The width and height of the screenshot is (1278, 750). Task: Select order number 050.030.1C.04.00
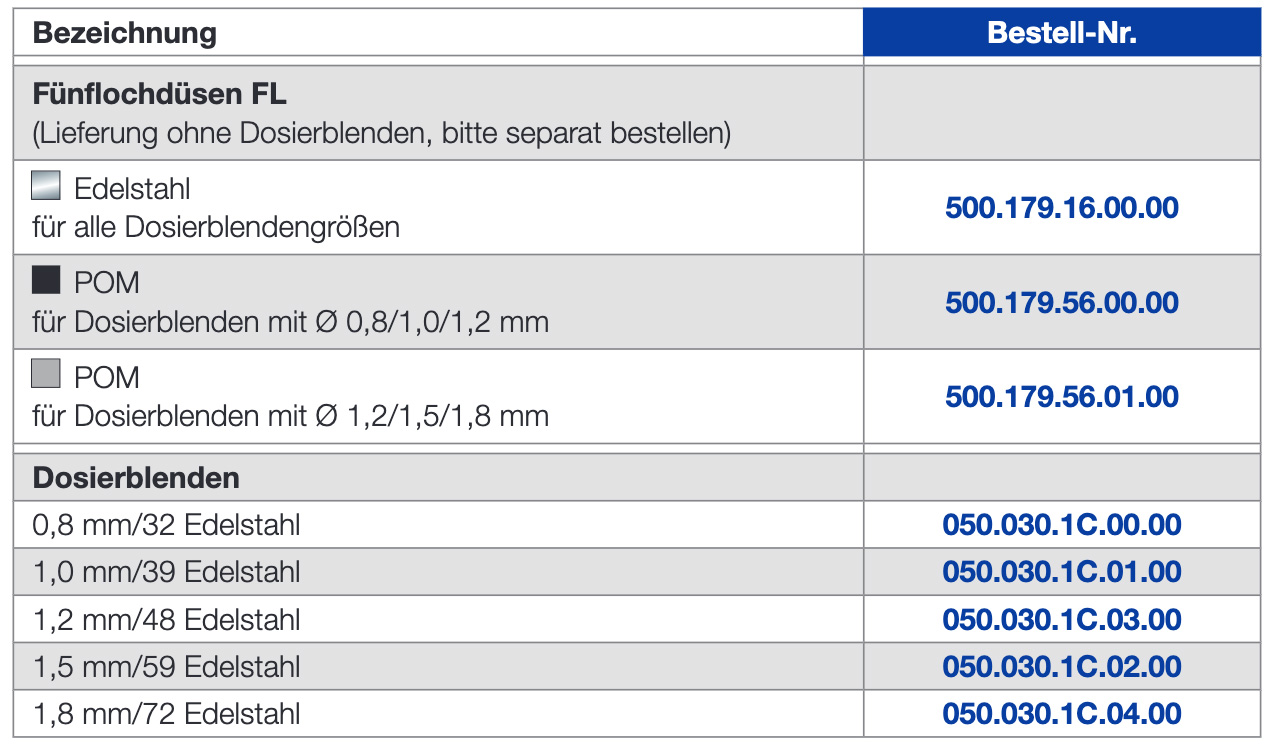tap(1061, 714)
